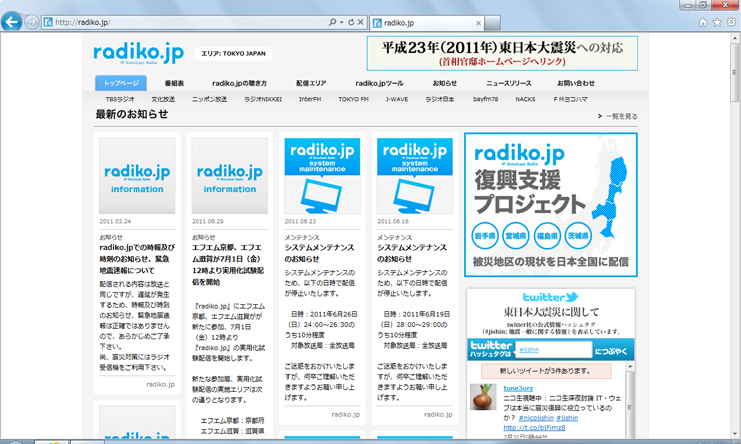Select the TBSラジオ station link

(x=120, y=99)
